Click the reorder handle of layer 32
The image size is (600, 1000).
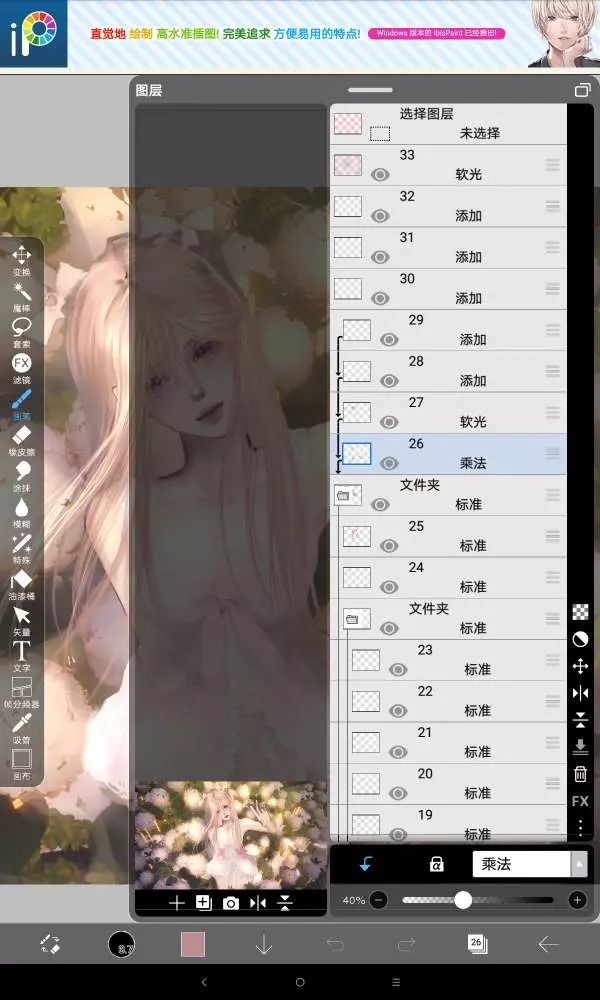click(x=553, y=206)
